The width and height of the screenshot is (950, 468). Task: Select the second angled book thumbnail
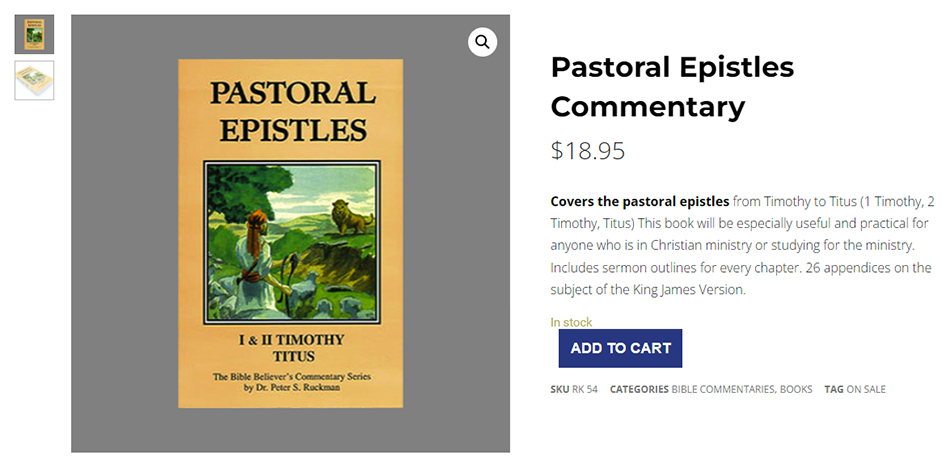34,81
